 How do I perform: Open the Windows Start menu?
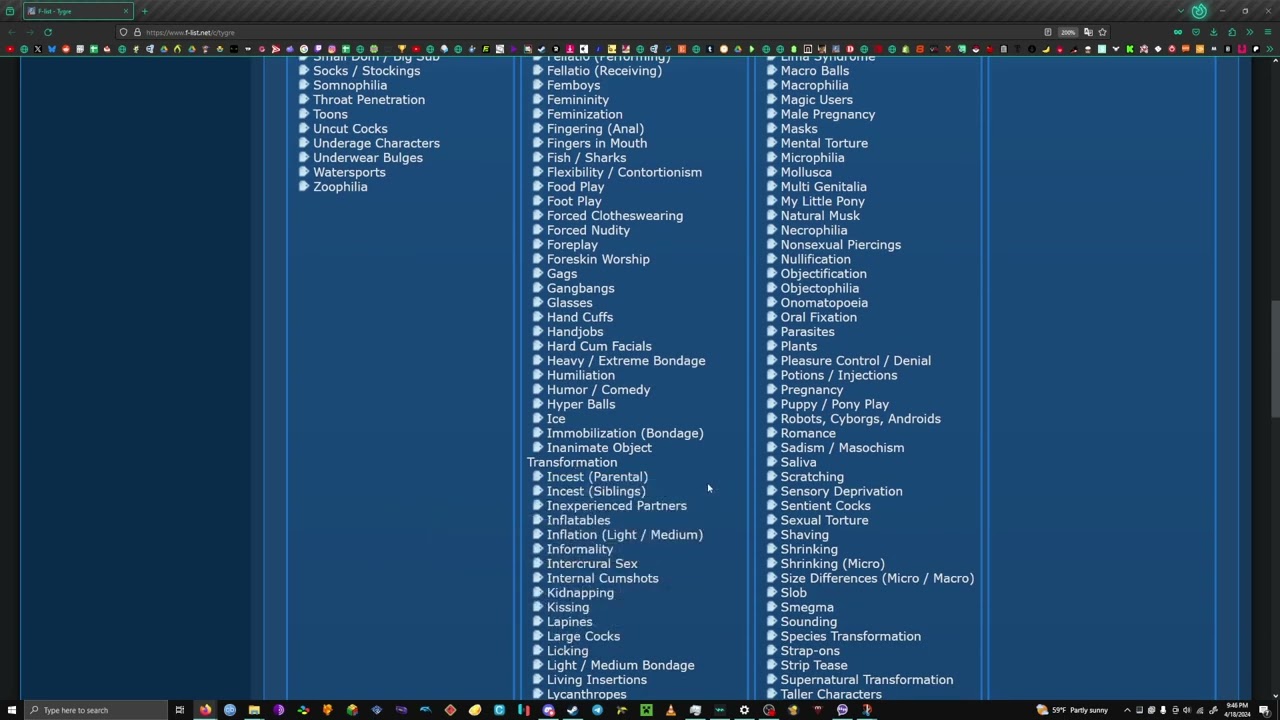tap(10, 710)
